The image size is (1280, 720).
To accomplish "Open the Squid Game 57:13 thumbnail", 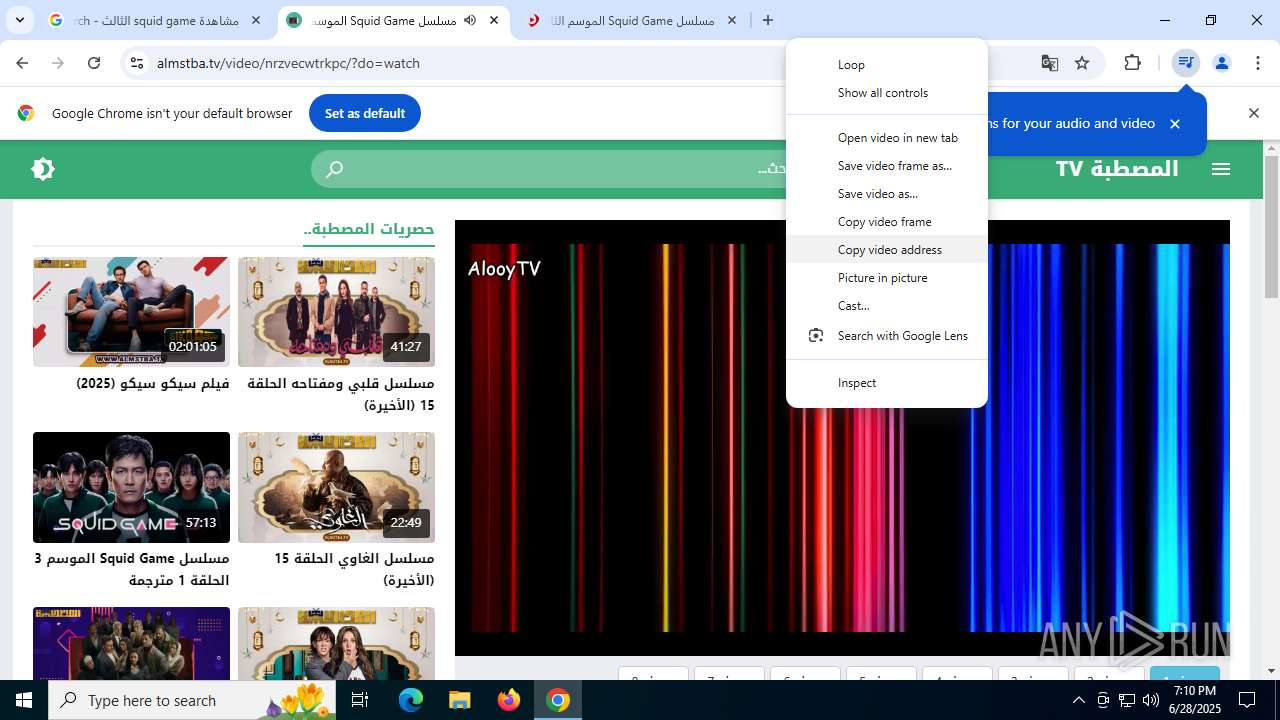I will (131, 487).
